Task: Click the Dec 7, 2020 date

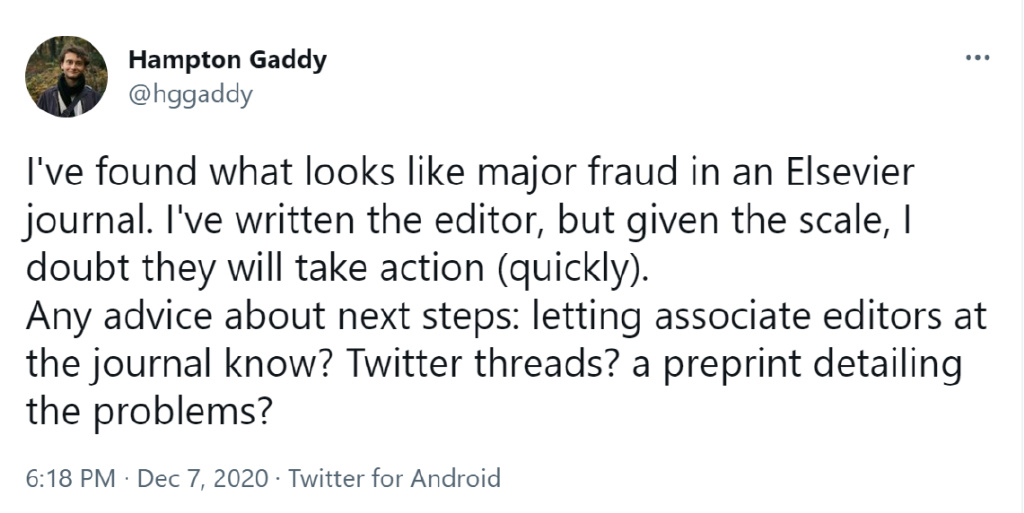Action: pos(202,478)
